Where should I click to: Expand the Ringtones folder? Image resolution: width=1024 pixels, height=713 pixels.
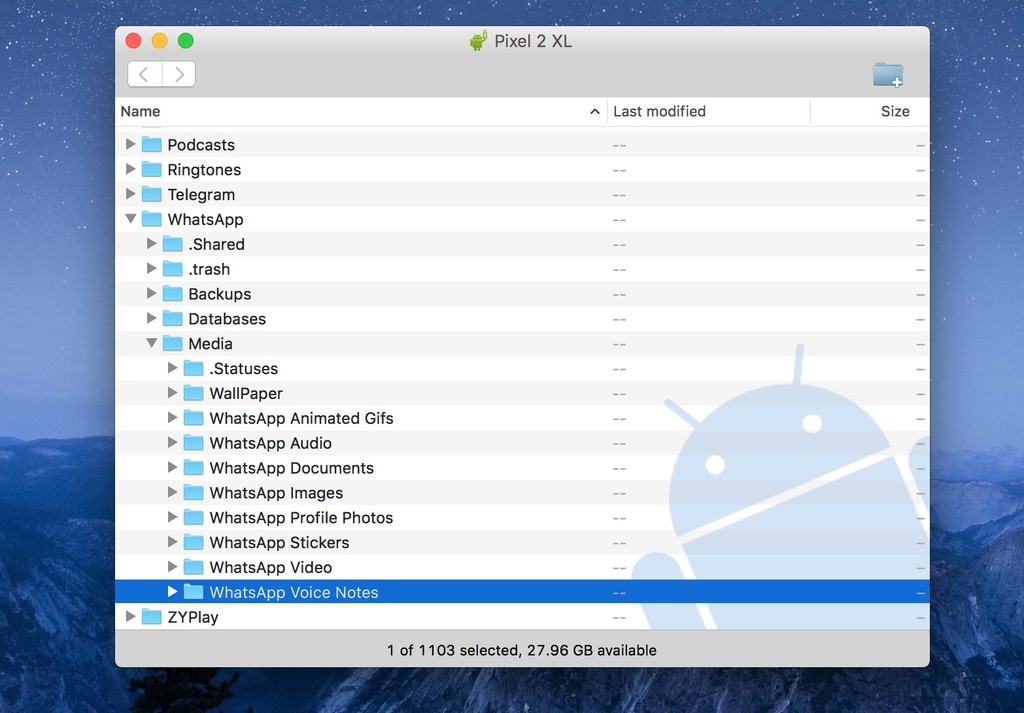tap(131, 169)
